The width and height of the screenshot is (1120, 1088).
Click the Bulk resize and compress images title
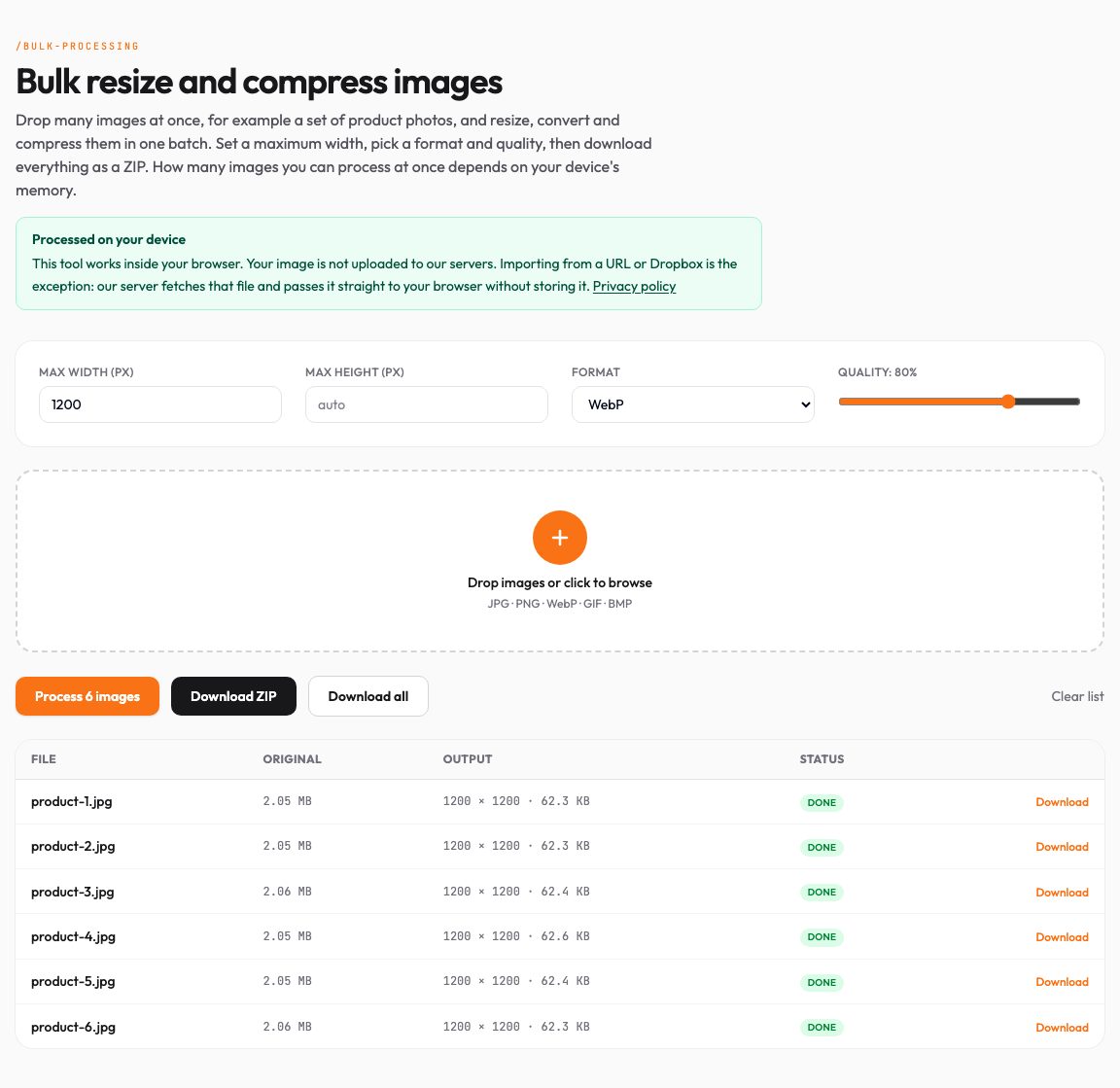260,82
